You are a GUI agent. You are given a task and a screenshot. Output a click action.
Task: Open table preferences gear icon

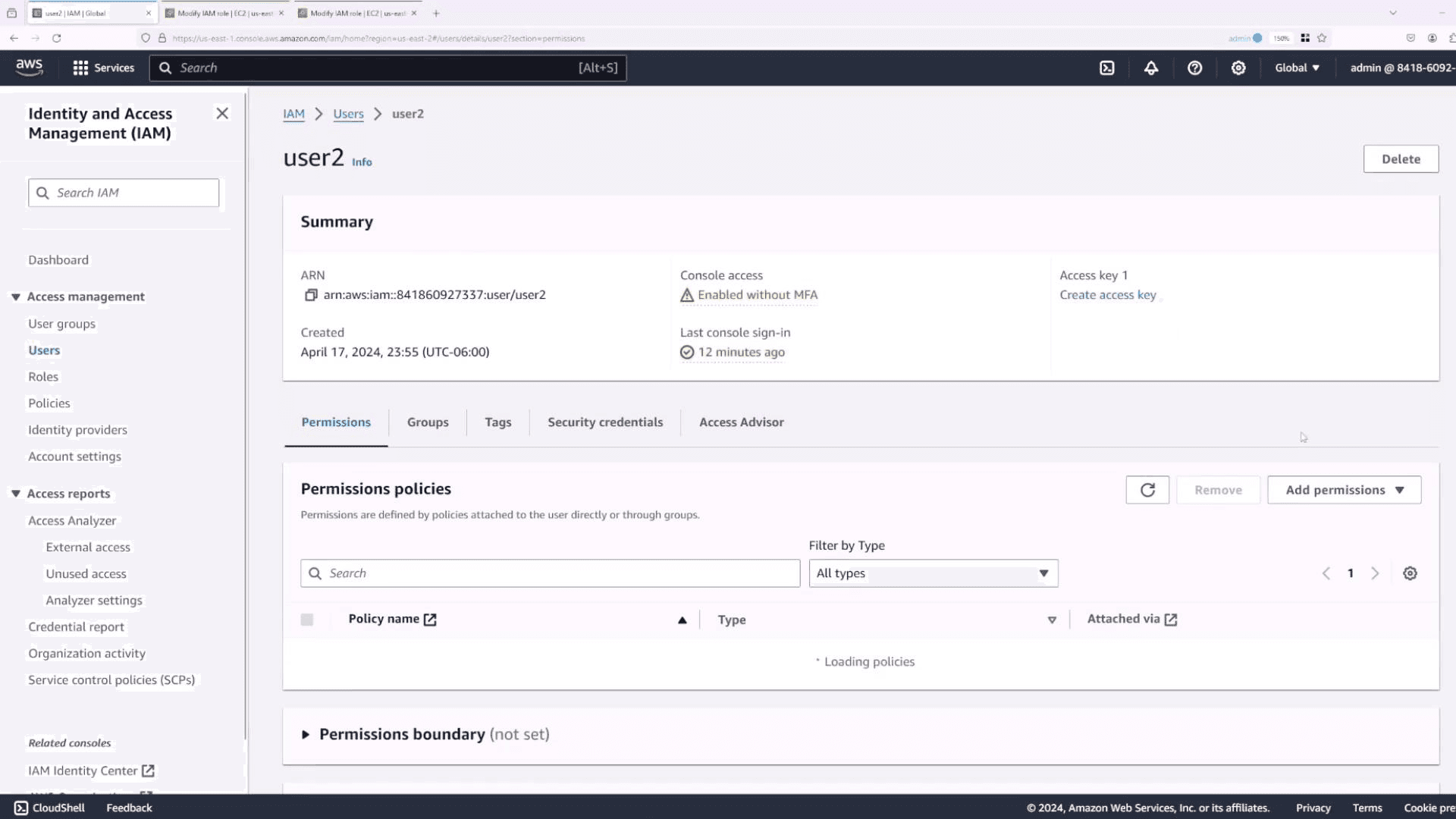(x=1410, y=573)
